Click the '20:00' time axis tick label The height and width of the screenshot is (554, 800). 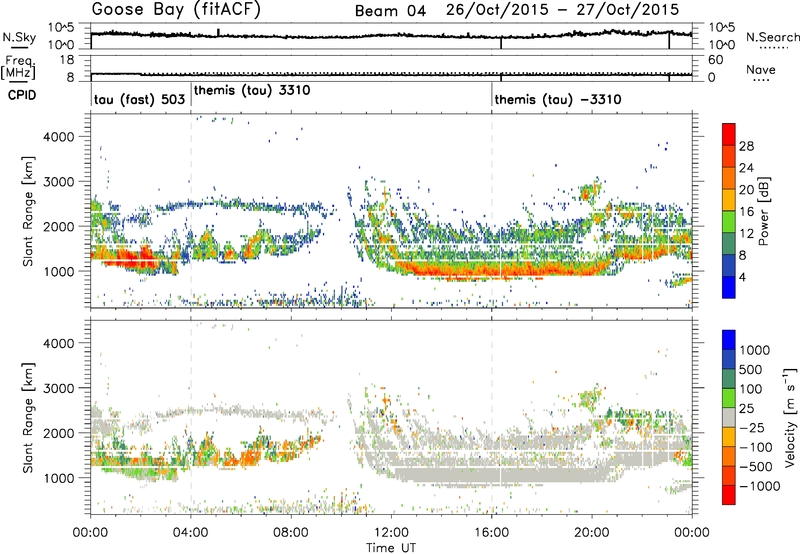(x=592, y=533)
